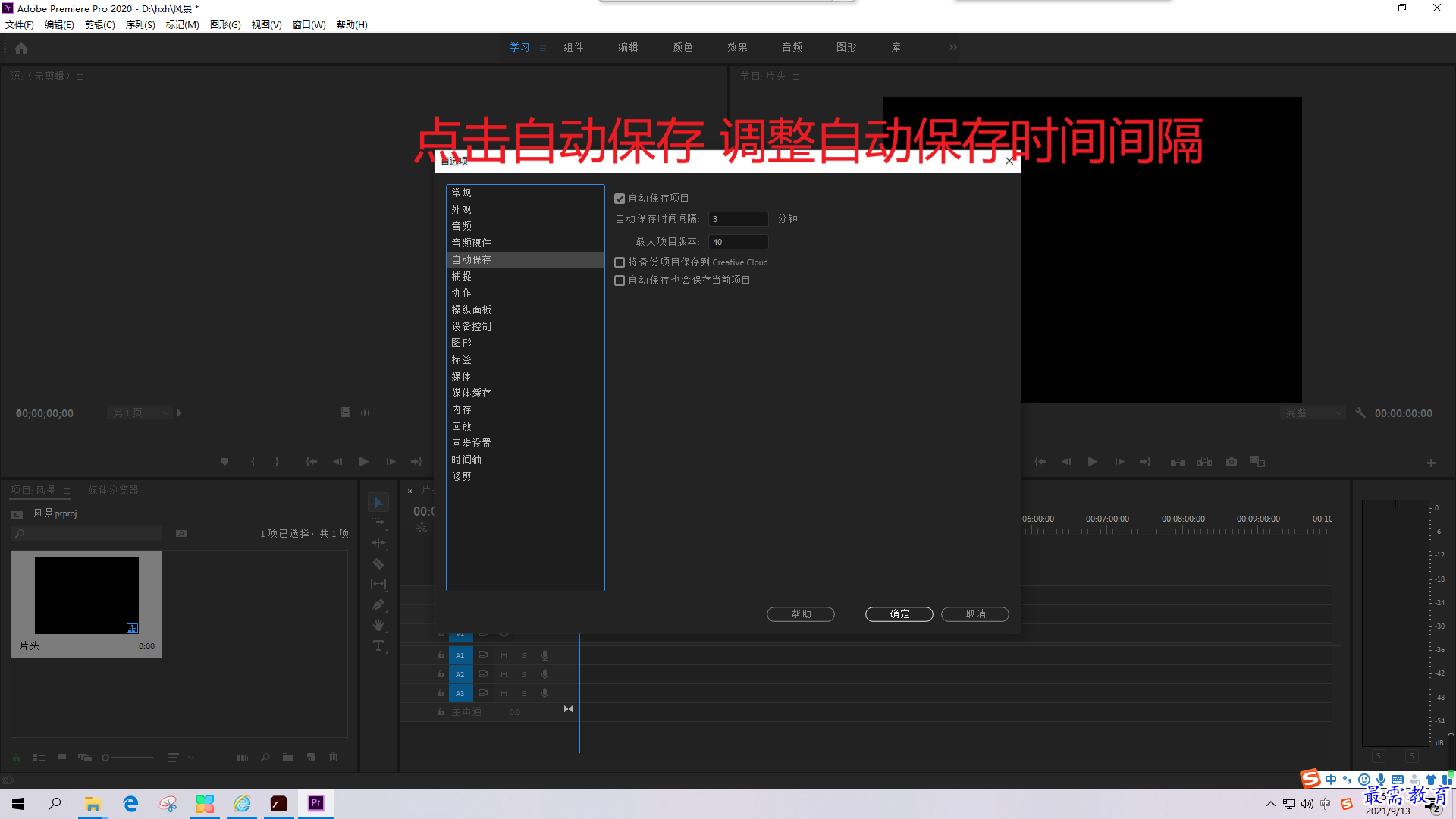This screenshot has height=819, width=1456.
Task: Open Comparison View in Program monitor
Action: click(1257, 462)
